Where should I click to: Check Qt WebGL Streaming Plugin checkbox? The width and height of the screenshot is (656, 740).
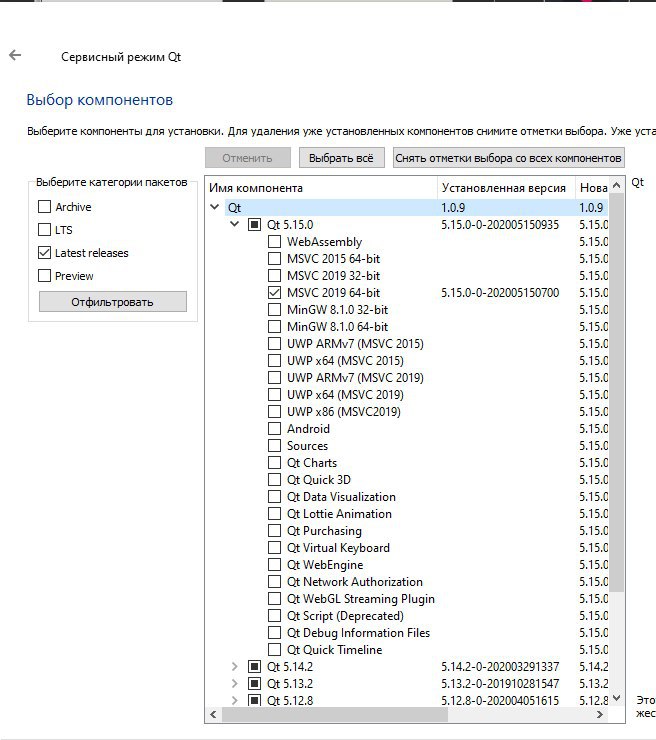point(274,598)
